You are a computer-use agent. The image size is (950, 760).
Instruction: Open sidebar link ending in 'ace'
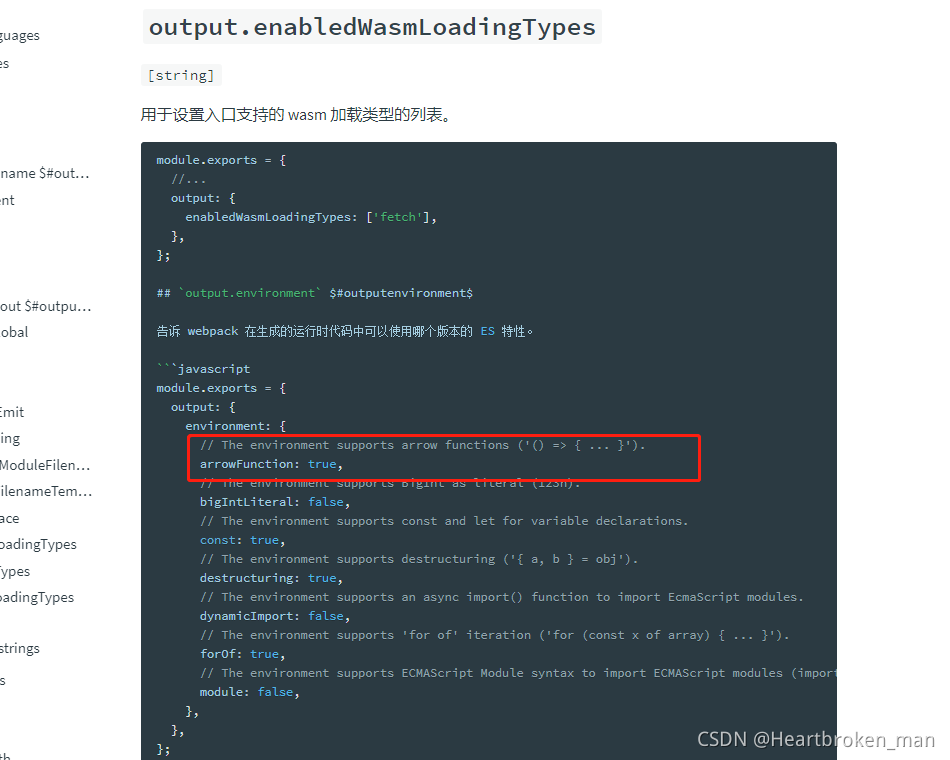pos(10,518)
